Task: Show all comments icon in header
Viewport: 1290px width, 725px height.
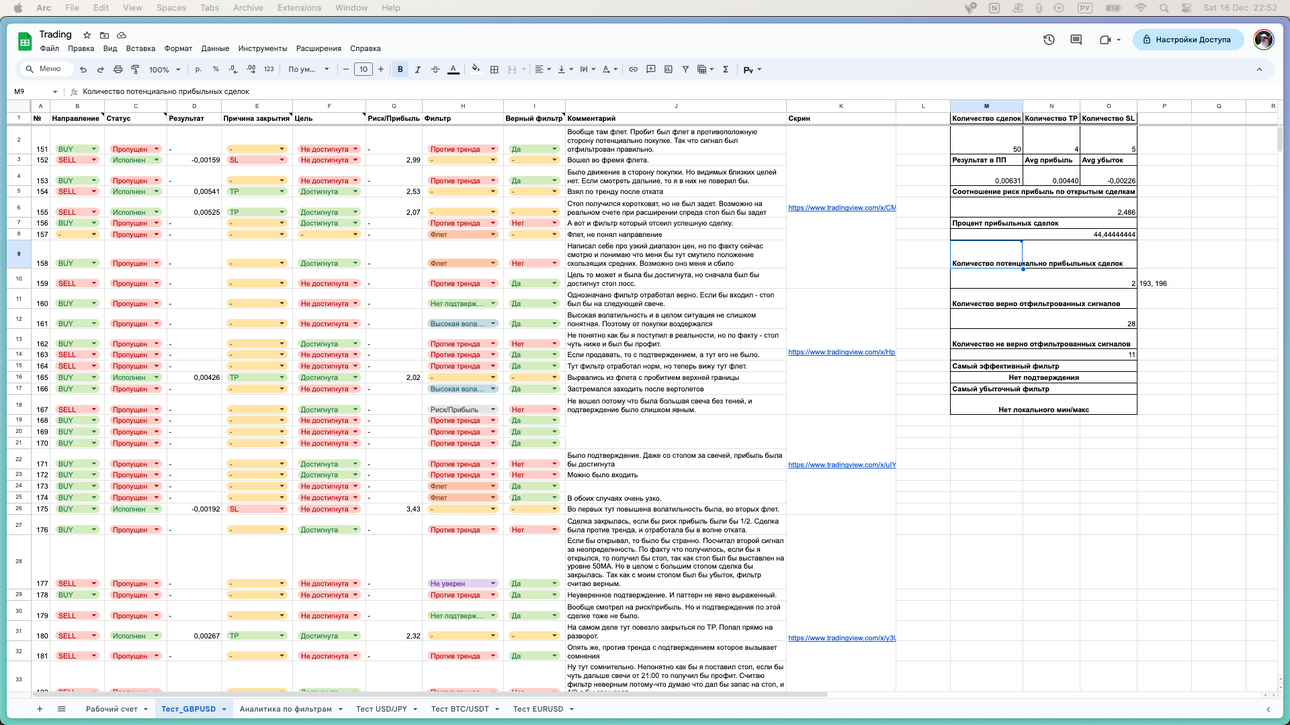Action: pyautogui.click(x=1076, y=40)
